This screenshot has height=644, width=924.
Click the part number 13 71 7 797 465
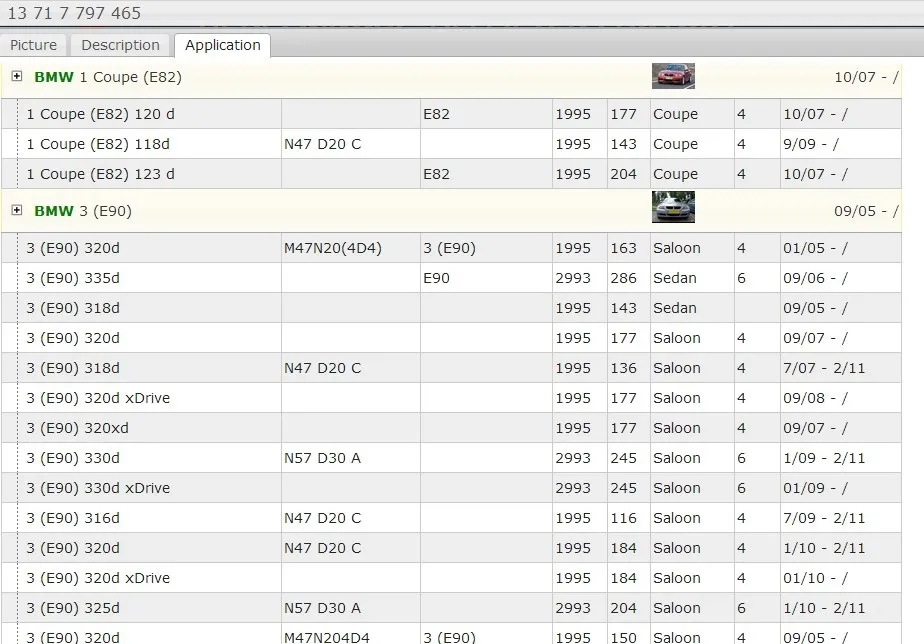[x=74, y=13]
